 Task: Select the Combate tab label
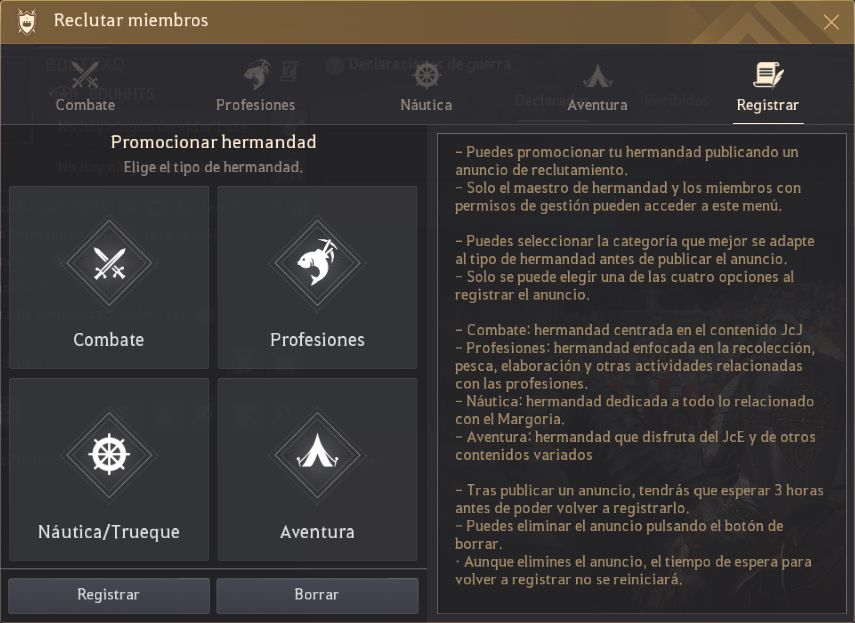click(x=85, y=104)
